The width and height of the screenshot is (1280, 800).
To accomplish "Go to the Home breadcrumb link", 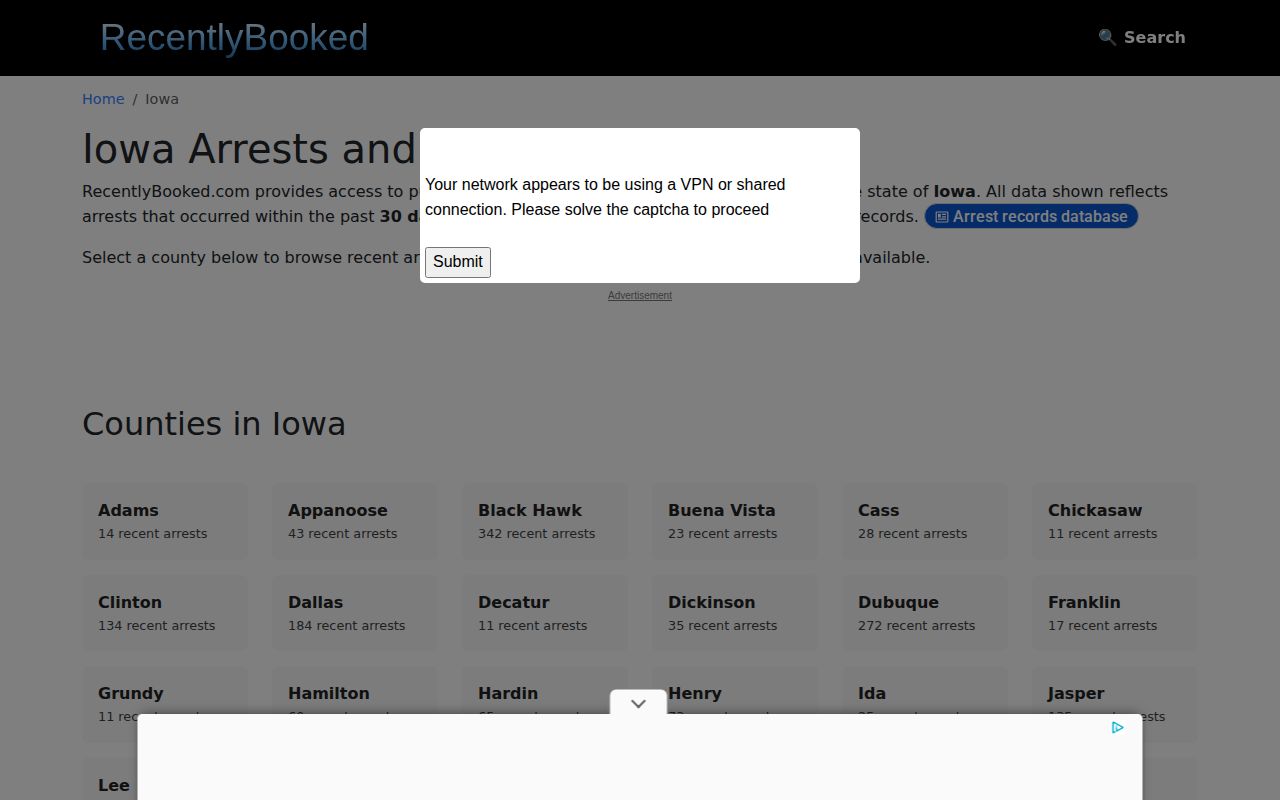I will [x=103, y=99].
